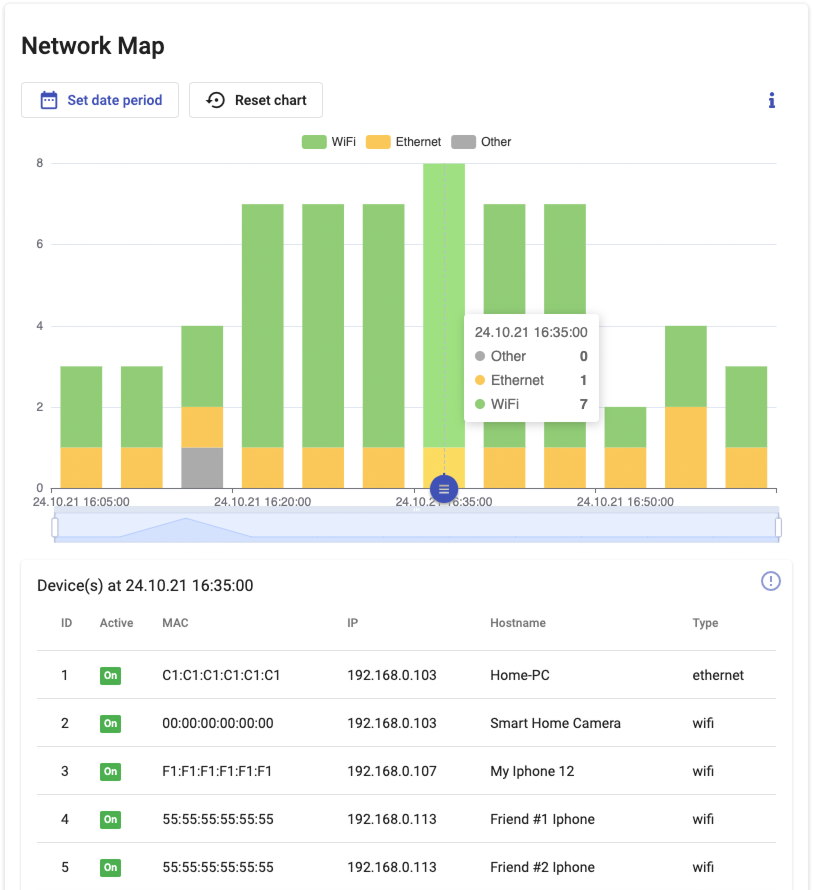The height and width of the screenshot is (890, 813).
Task: Click the On badge for Home-PC
Action: coord(110,676)
